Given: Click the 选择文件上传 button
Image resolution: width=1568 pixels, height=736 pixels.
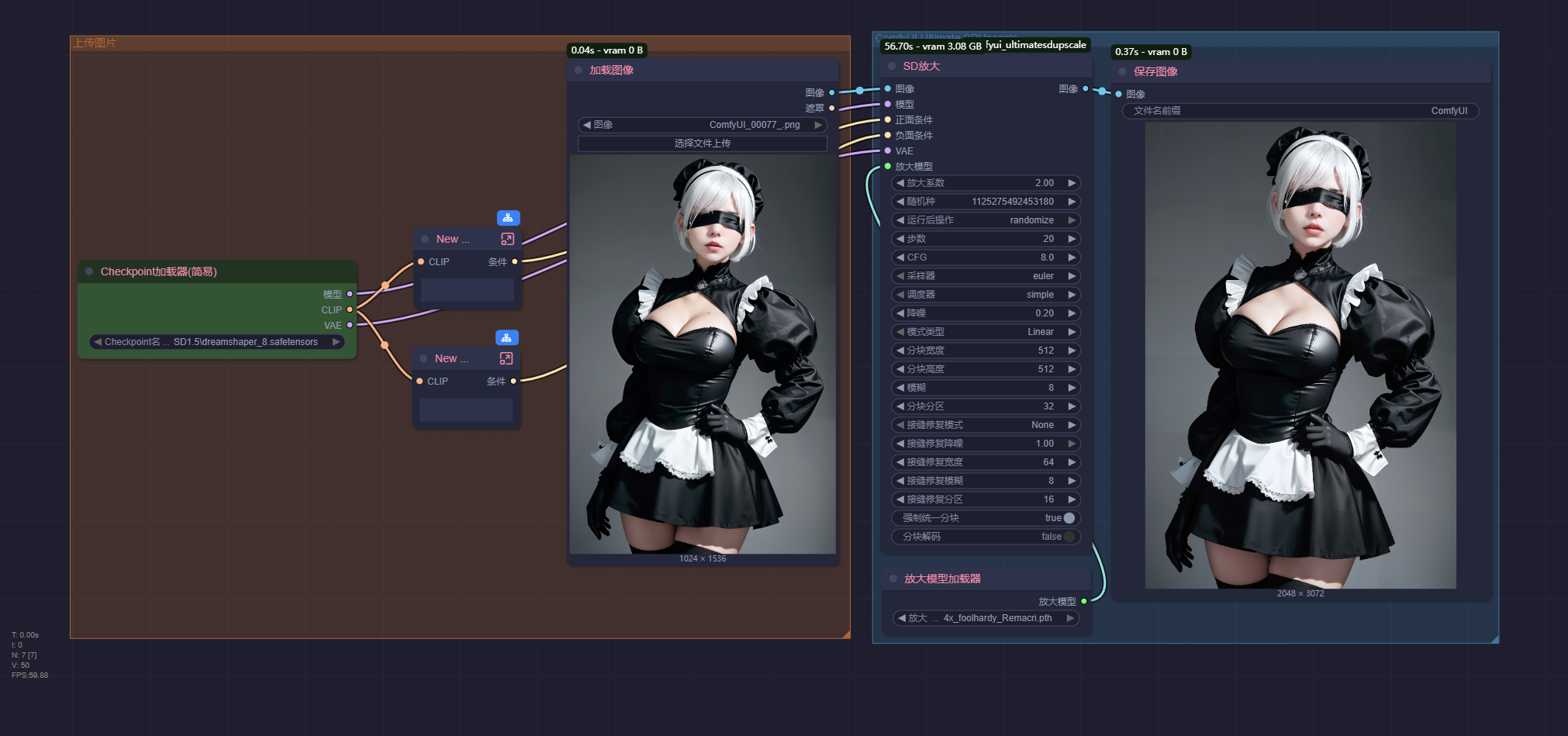Looking at the screenshot, I should coord(702,143).
